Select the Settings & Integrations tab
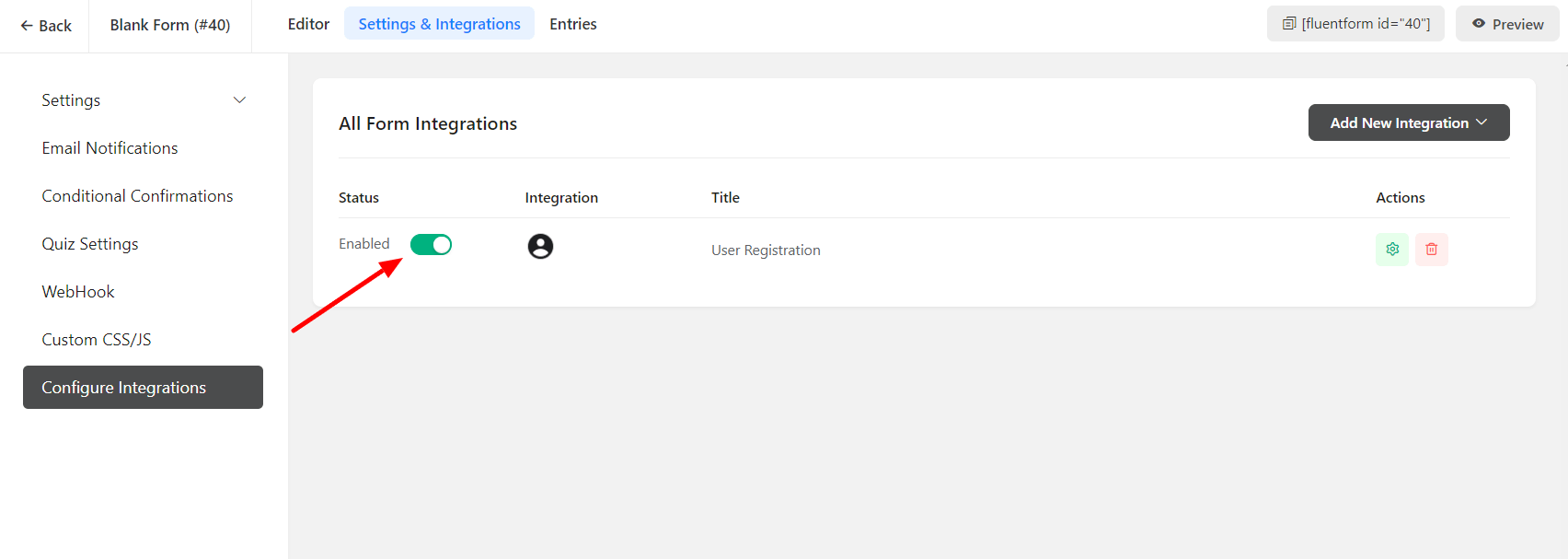Viewport: 1568px width, 559px height. click(439, 24)
